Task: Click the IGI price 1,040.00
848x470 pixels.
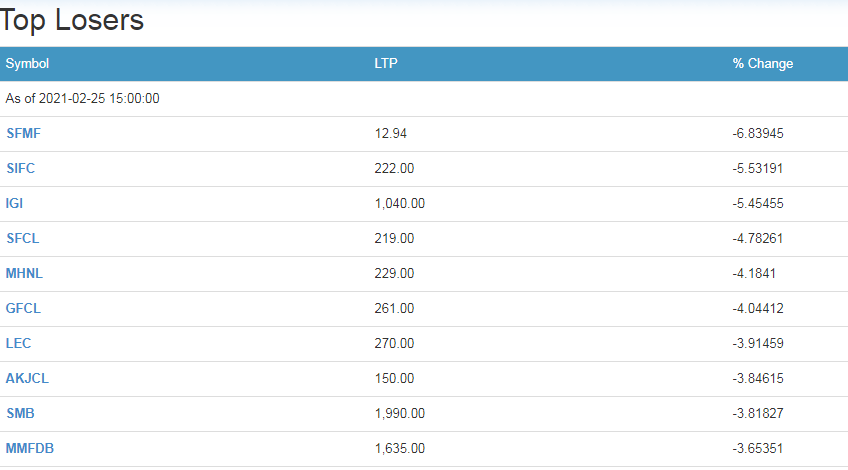Action: (x=399, y=203)
